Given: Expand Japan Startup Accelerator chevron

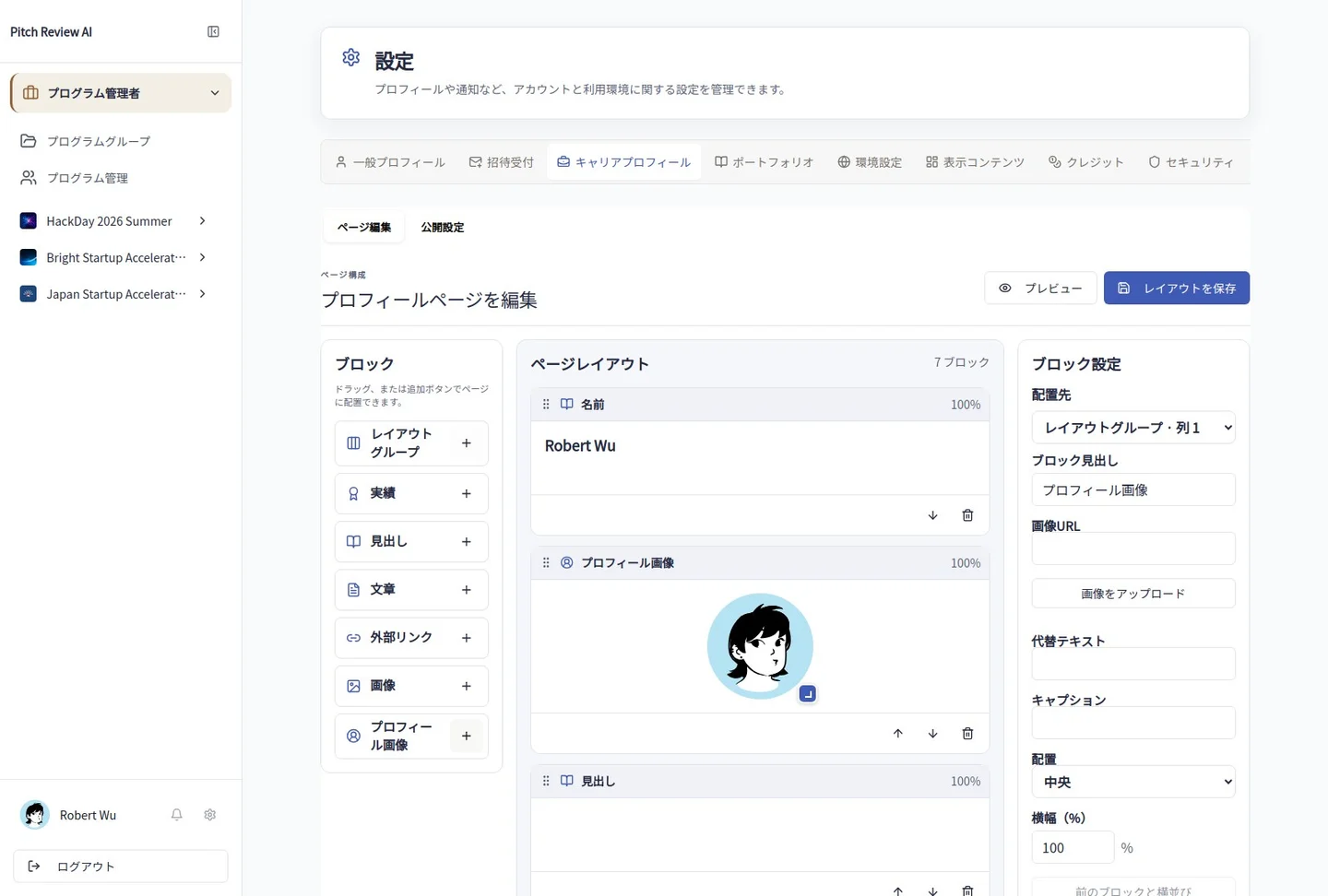Looking at the screenshot, I should coord(202,294).
